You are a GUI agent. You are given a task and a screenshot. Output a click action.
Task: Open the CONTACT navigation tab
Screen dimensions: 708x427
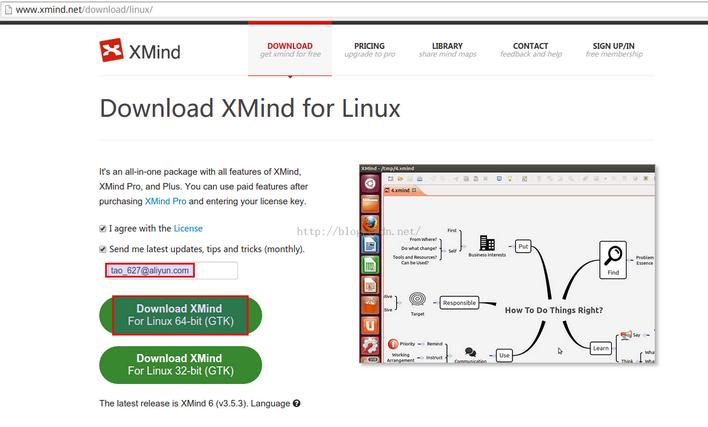coord(531,50)
